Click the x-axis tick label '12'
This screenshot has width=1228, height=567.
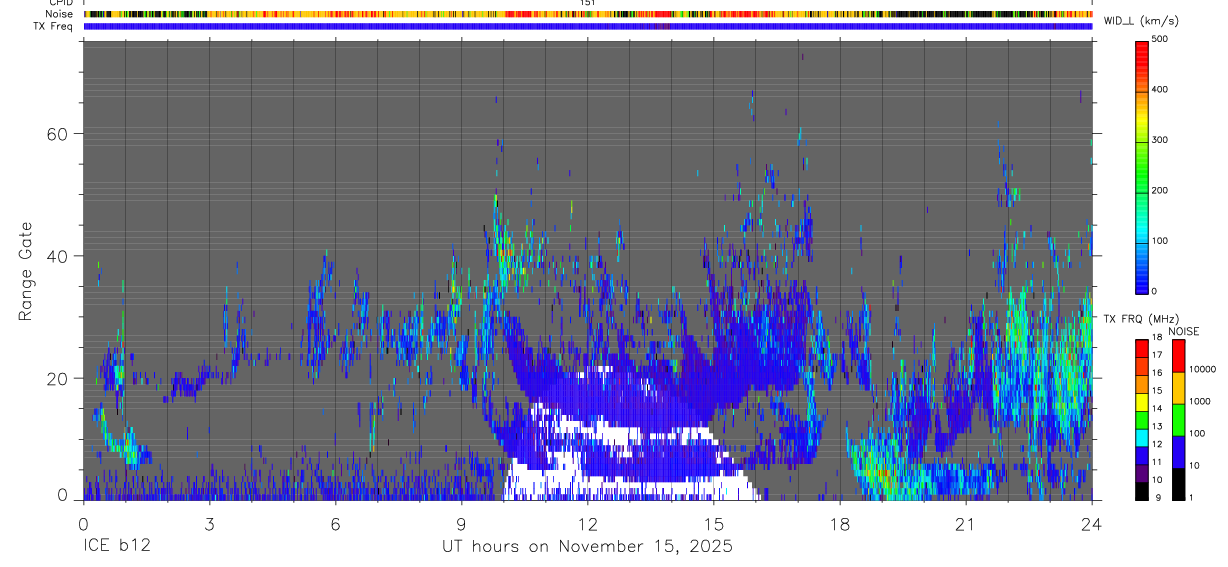587,524
